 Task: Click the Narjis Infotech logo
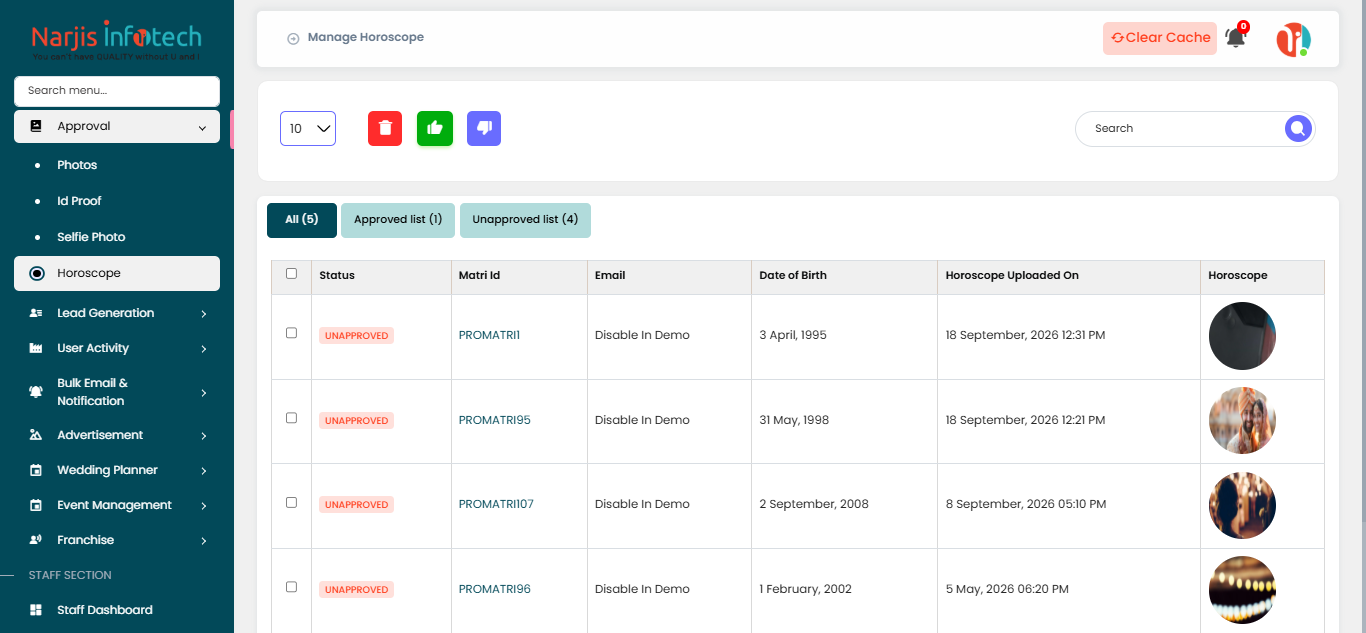[x=117, y=41]
